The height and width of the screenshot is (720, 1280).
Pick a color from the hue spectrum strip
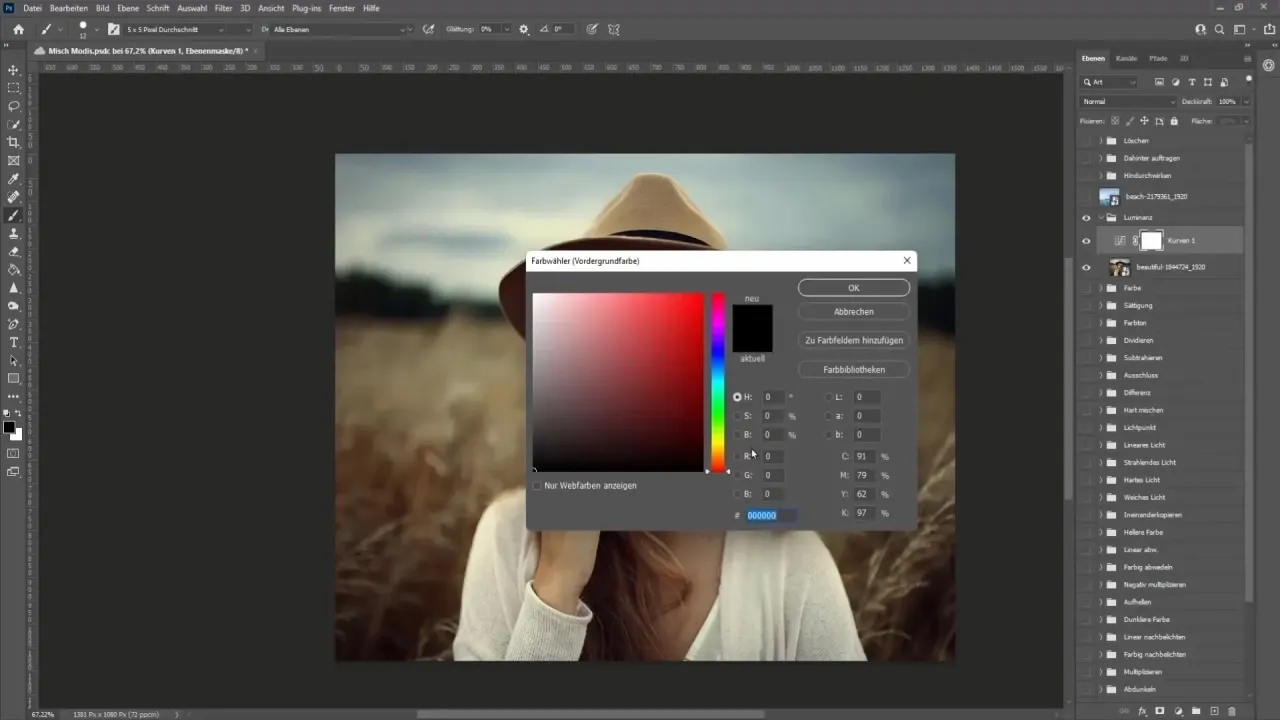pos(717,380)
